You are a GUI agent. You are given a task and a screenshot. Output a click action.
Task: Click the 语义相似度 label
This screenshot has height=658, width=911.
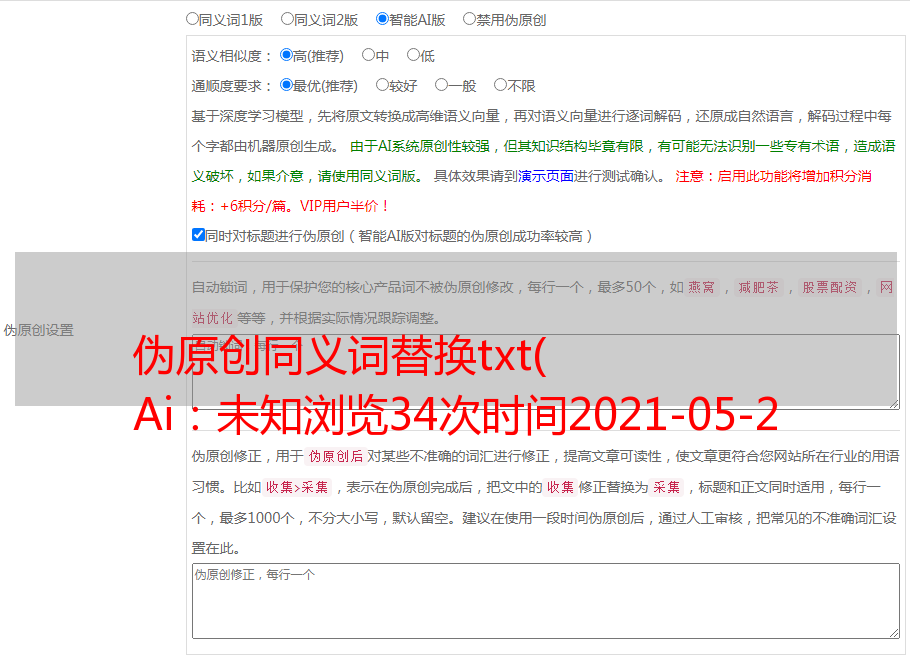231,56
